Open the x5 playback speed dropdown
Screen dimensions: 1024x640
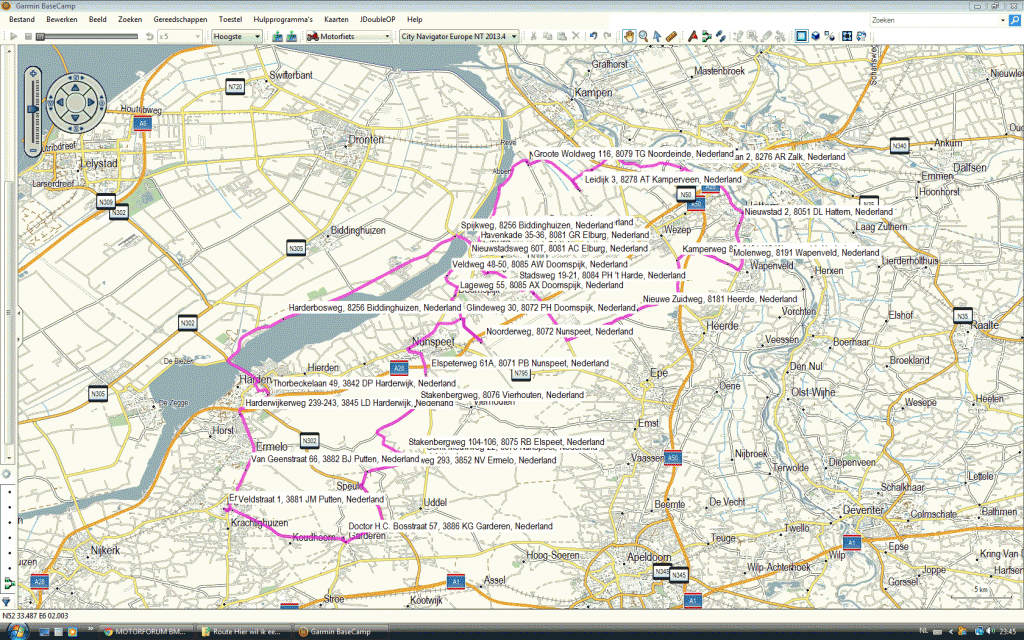coord(179,37)
